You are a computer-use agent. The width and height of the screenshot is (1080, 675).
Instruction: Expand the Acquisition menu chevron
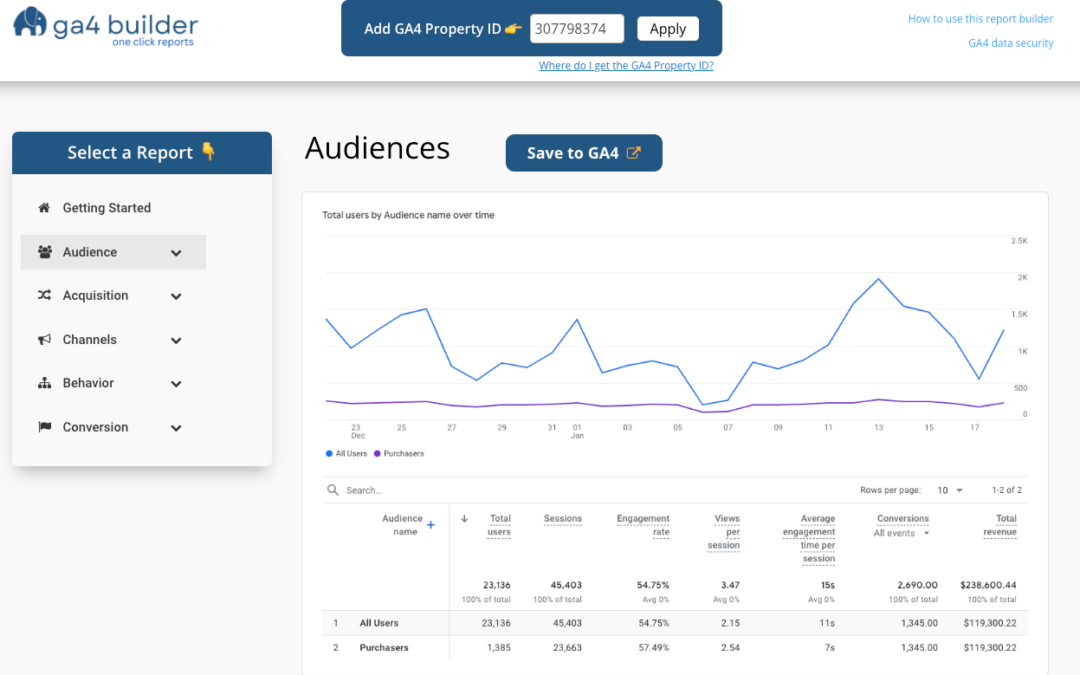176,296
